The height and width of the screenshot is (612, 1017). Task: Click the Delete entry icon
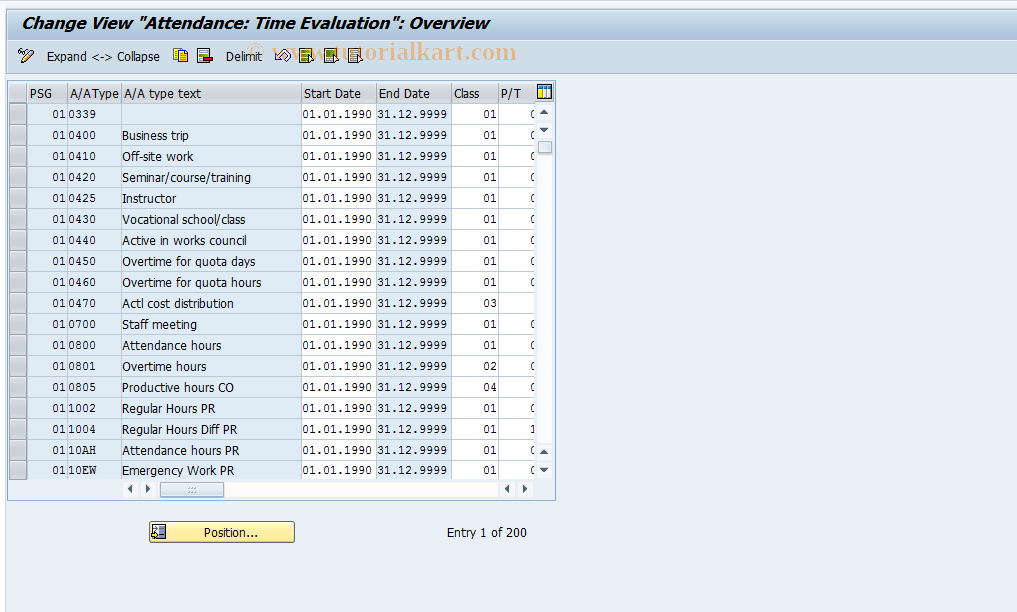click(205, 56)
